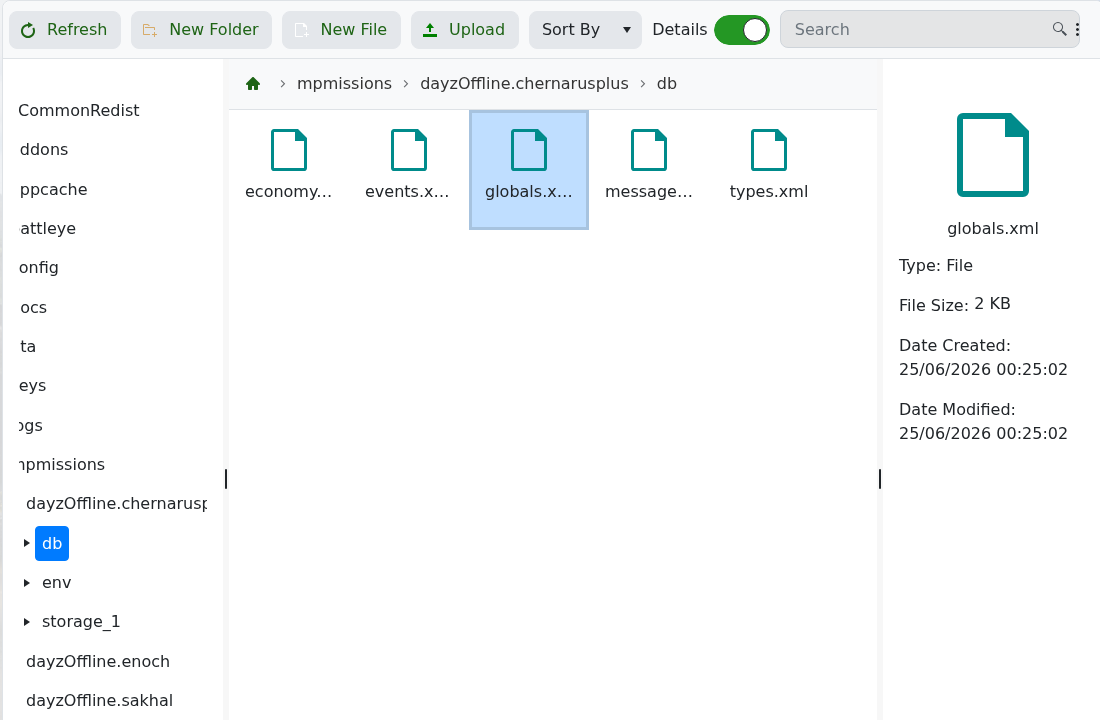Open the Upload dialog
The width and height of the screenshot is (1100, 720).
click(464, 29)
